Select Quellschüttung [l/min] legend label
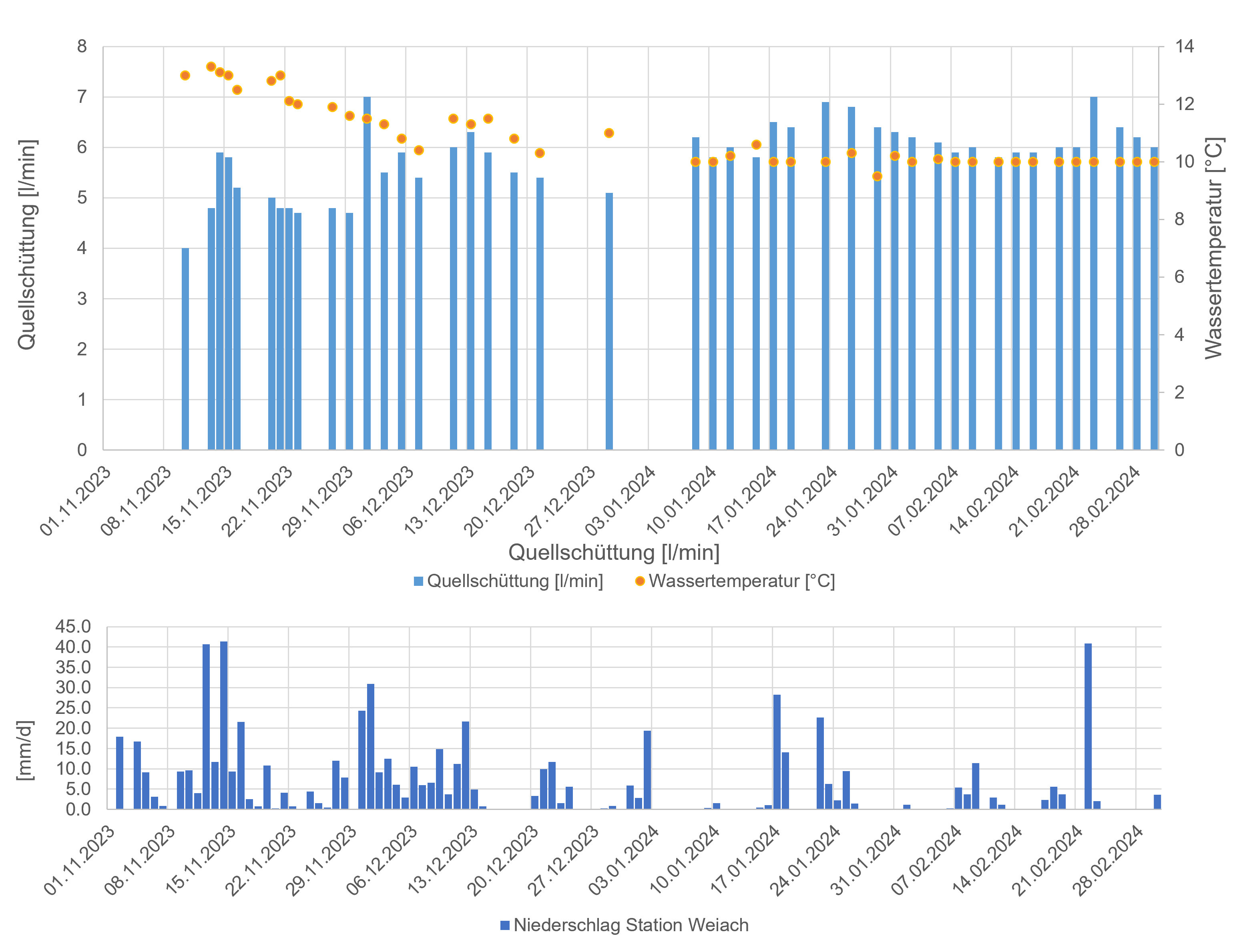Image resolution: width=1243 pixels, height=952 pixels. pos(515,581)
